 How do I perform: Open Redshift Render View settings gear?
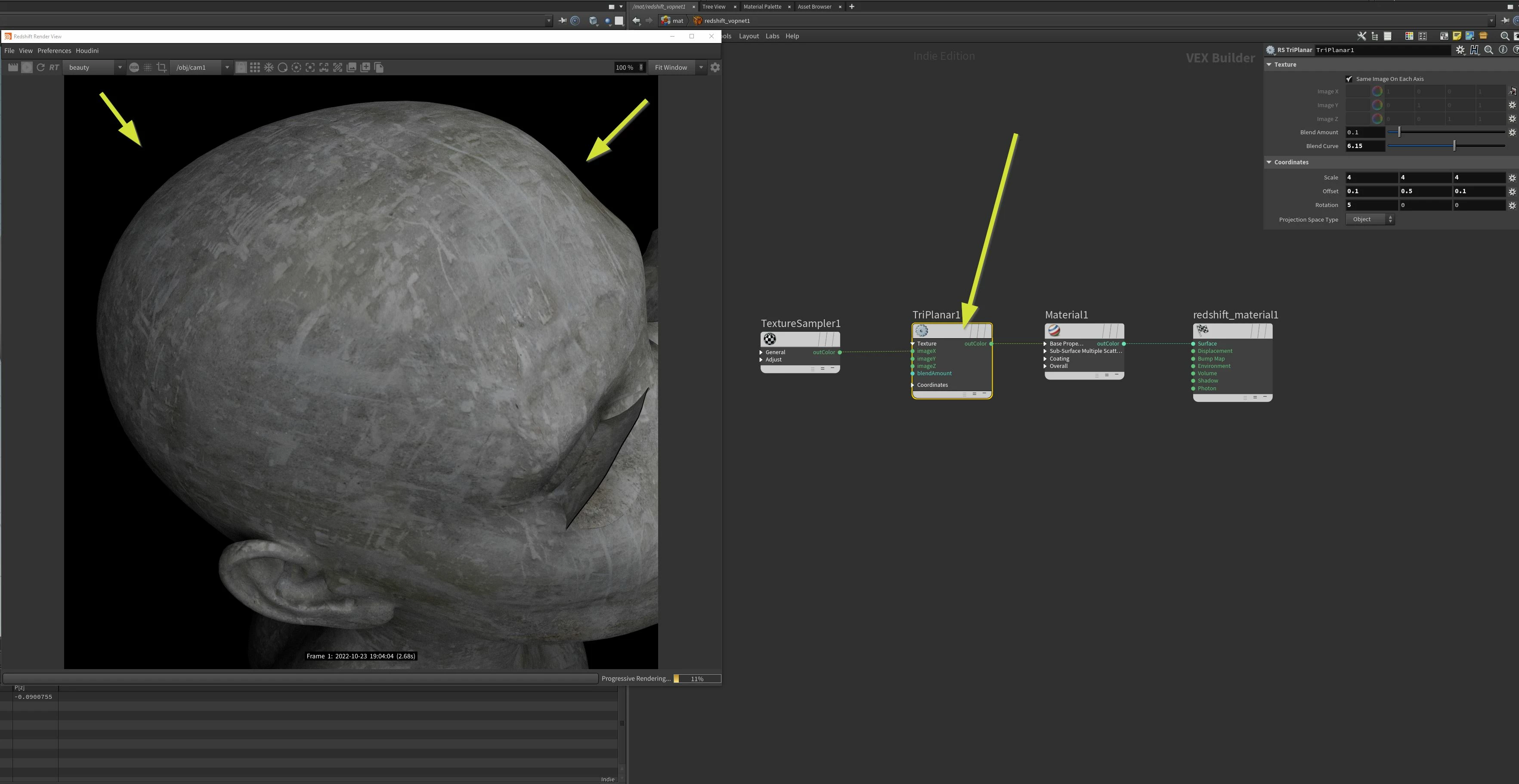tap(715, 67)
